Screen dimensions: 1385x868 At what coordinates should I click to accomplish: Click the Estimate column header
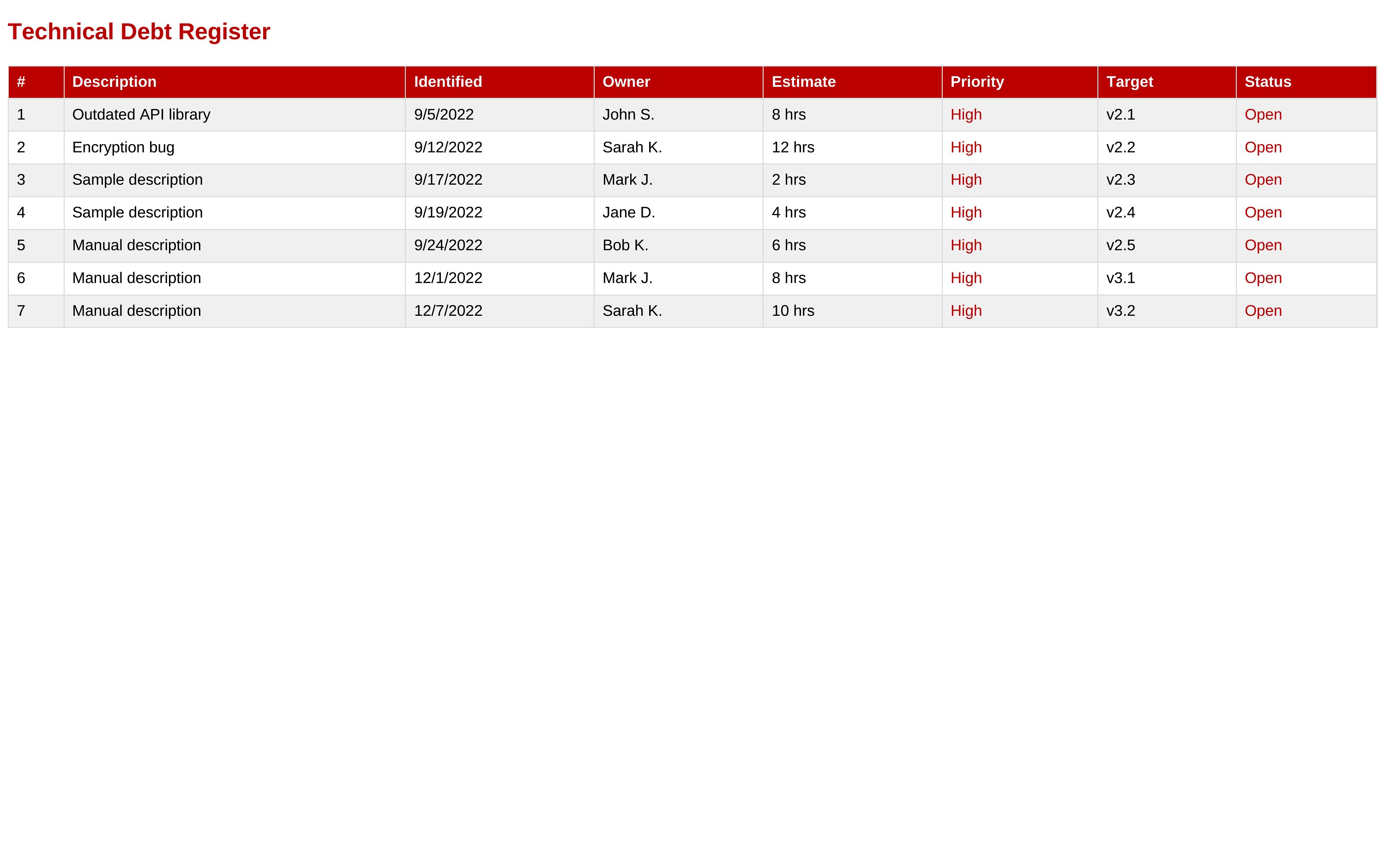[x=853, y=82]
